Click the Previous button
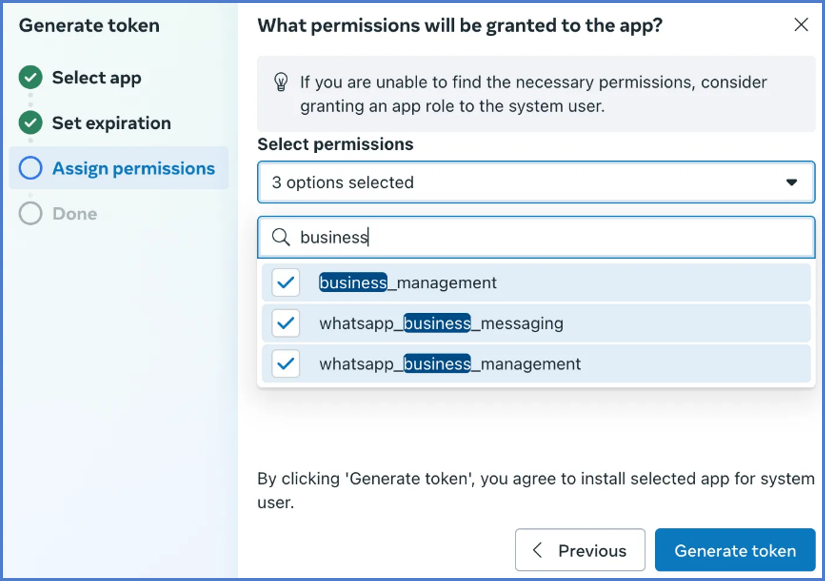 click(x=580, y=550)
